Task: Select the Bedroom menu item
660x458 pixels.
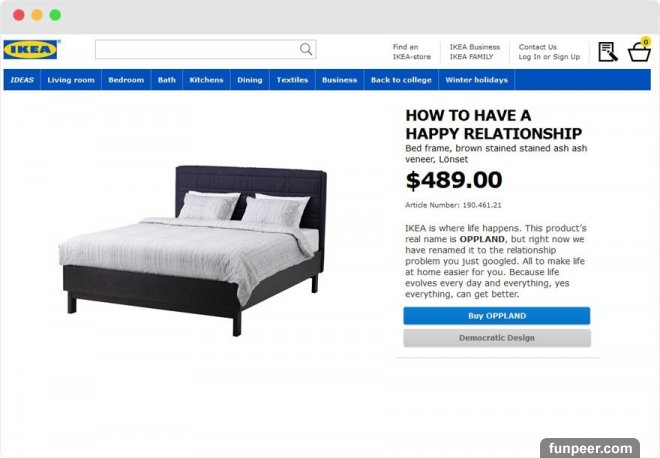Action: (126, 80)
